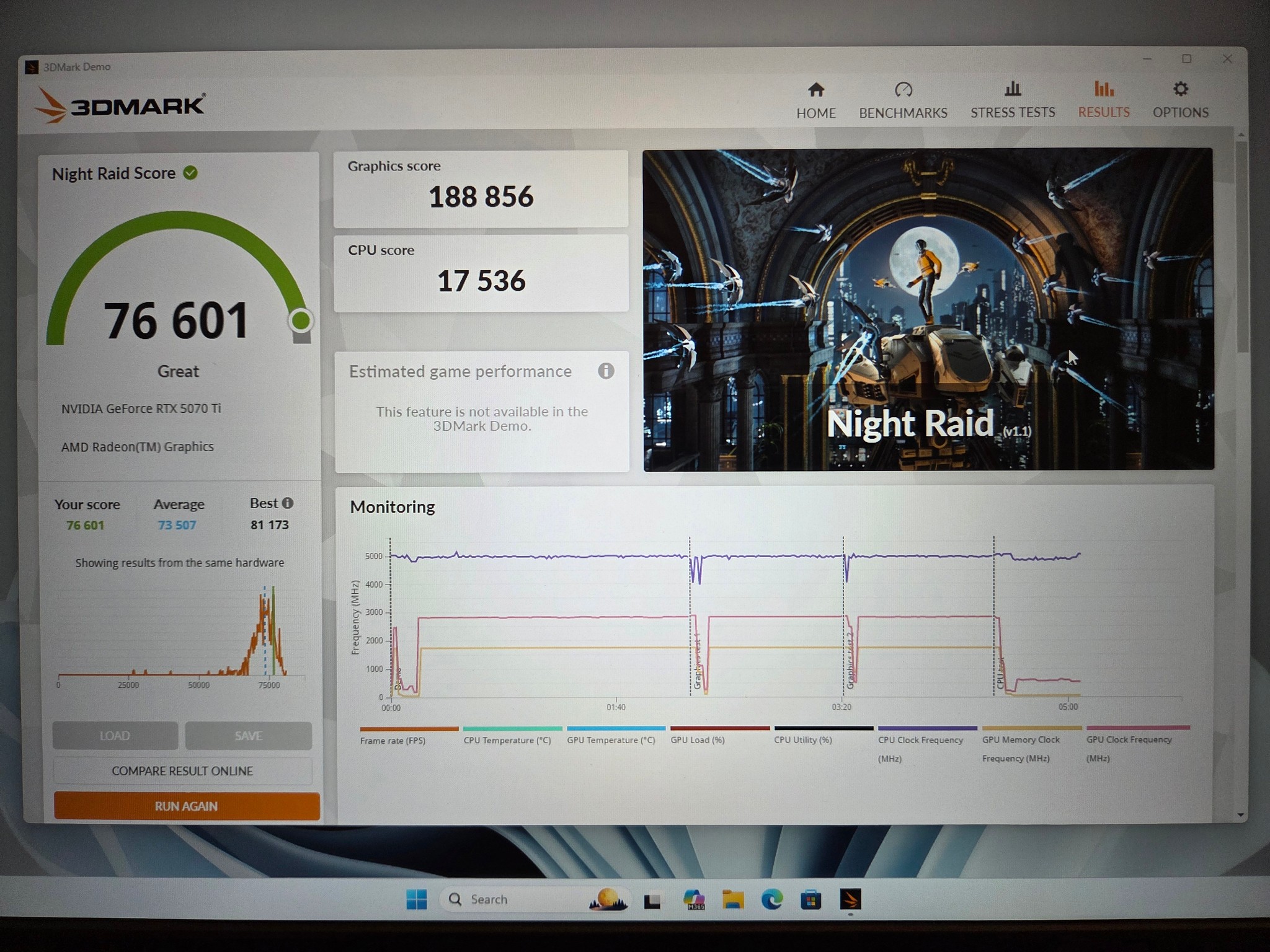This screenshot has width=1270, height=952.
Task: Click Compare Result Online
Action: click(x=182, y=771)
